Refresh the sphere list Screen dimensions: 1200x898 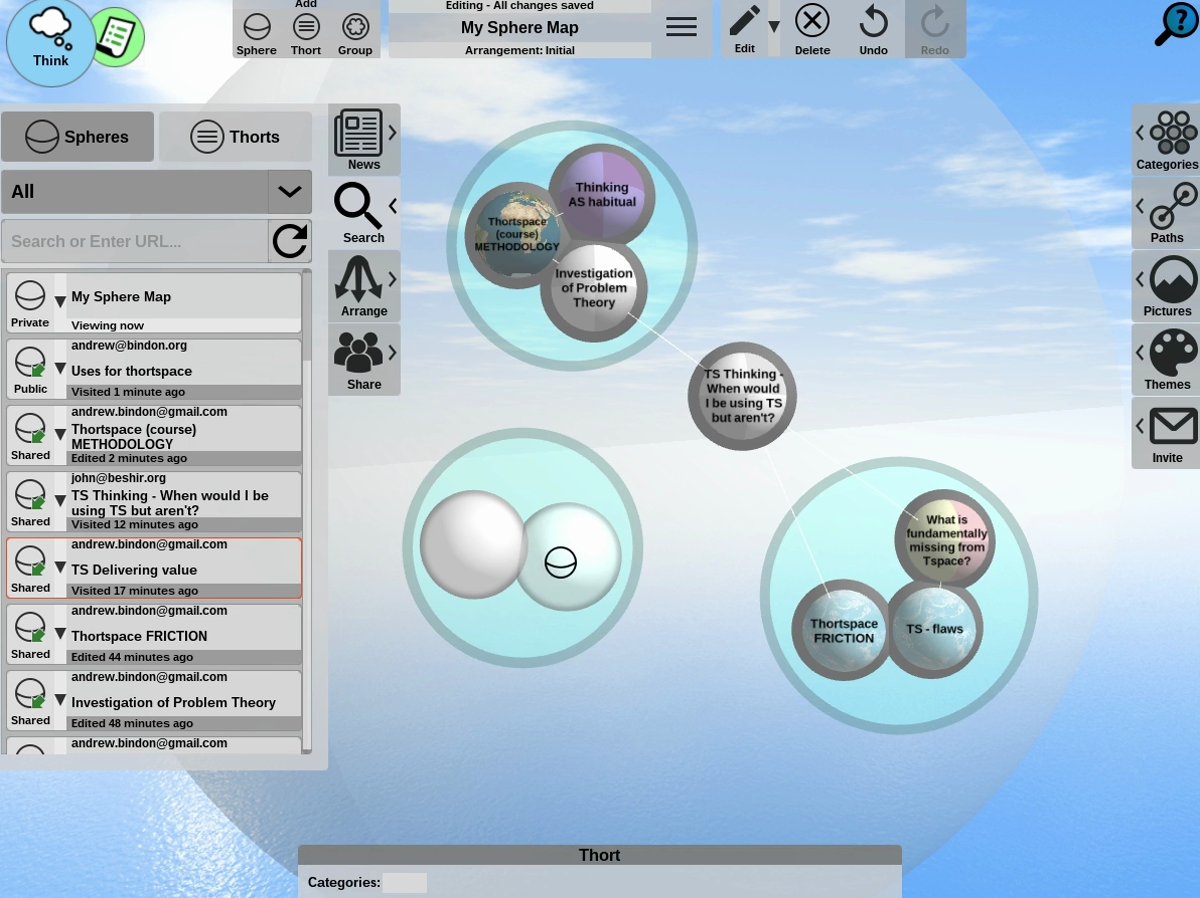click(x=290, y=241)
